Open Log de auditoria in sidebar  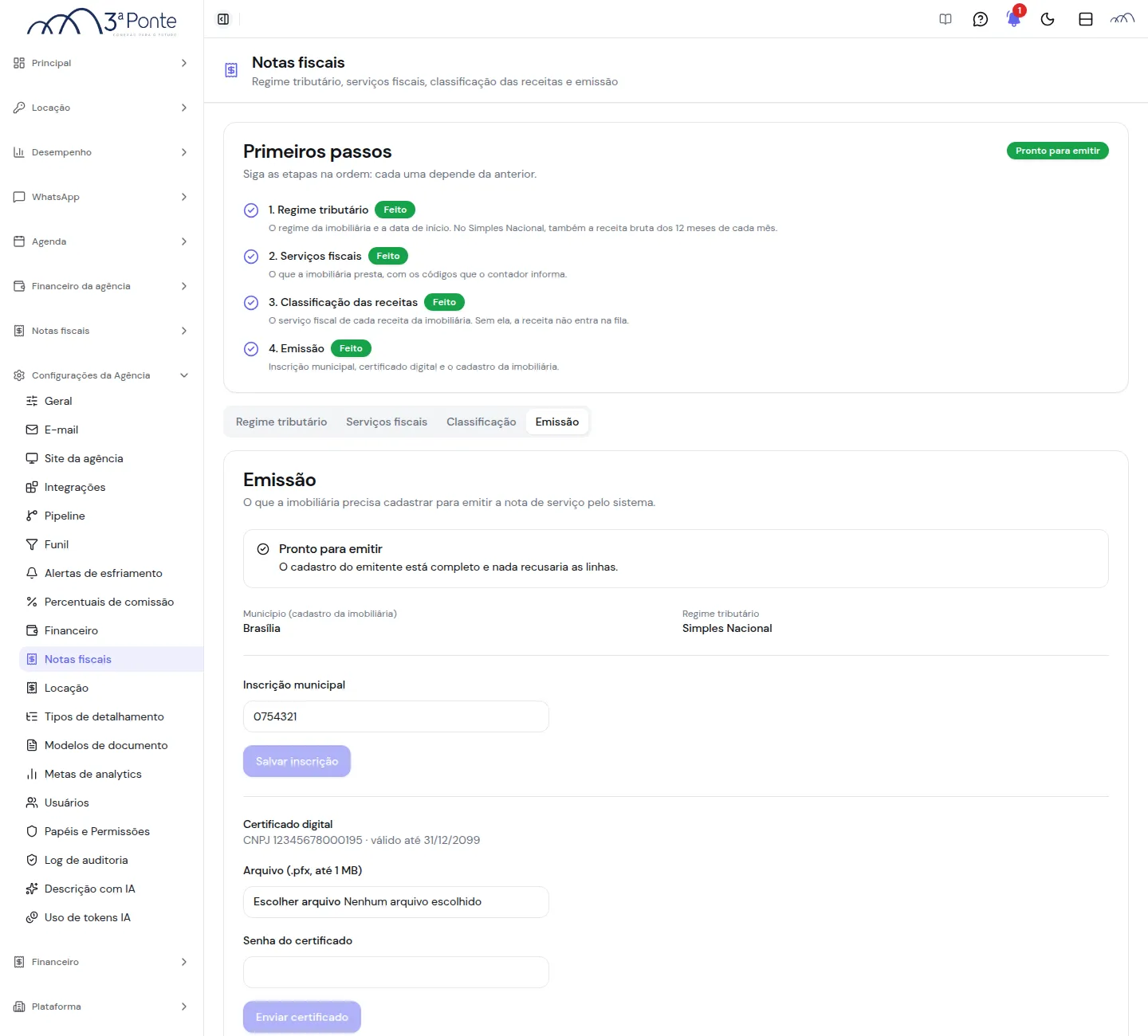tap(86, 860)
